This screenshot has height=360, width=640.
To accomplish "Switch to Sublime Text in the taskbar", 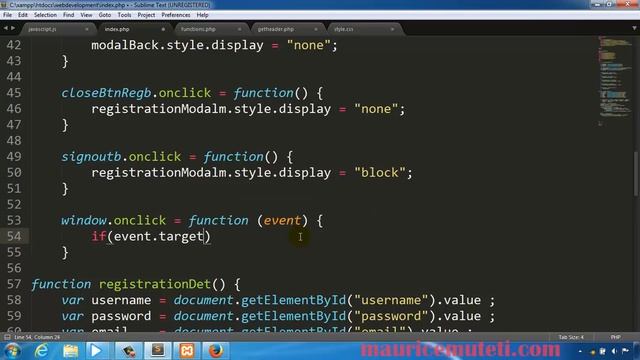I will click(158, 351).
